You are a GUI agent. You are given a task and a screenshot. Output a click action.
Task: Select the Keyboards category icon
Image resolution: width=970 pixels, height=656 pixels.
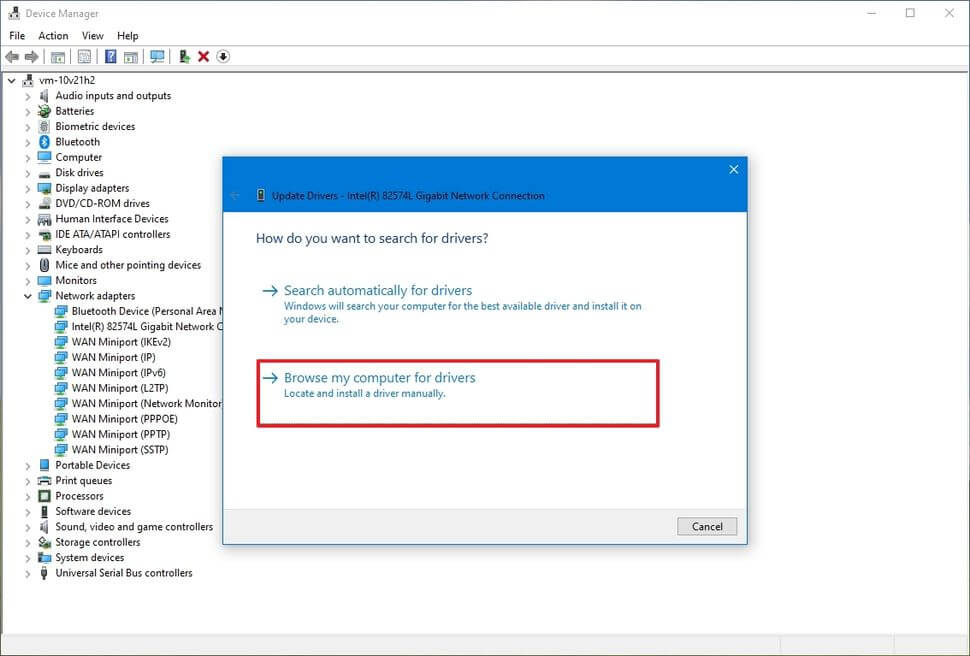[x=44, y=250]
